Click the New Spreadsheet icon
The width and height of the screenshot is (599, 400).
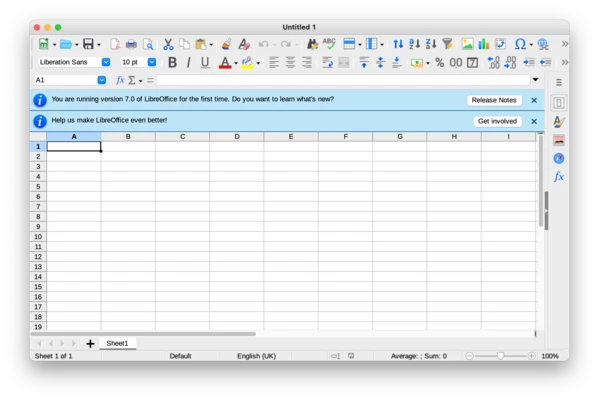44,44
